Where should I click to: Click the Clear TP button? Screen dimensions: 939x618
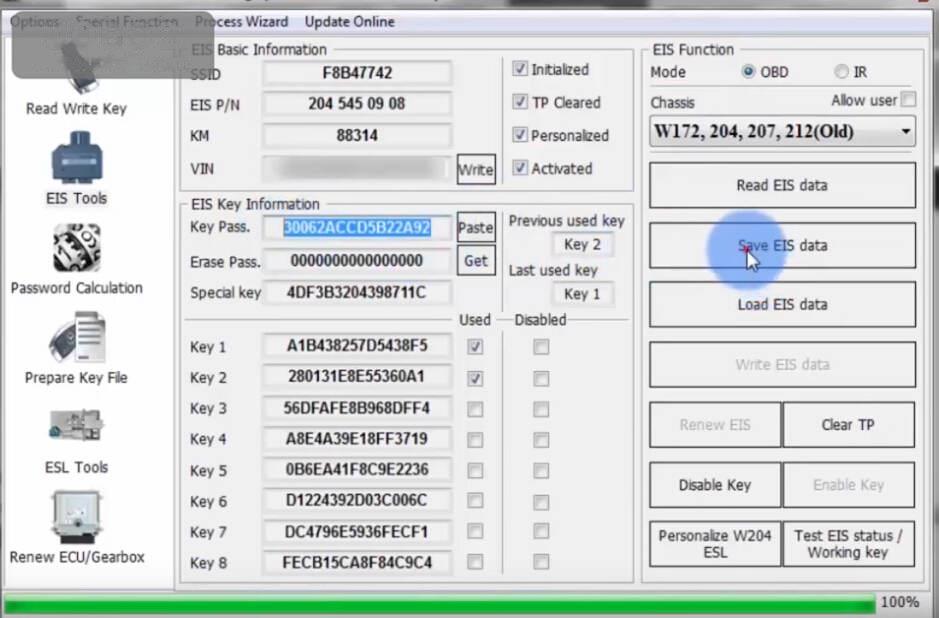click(x=848, y=425)
